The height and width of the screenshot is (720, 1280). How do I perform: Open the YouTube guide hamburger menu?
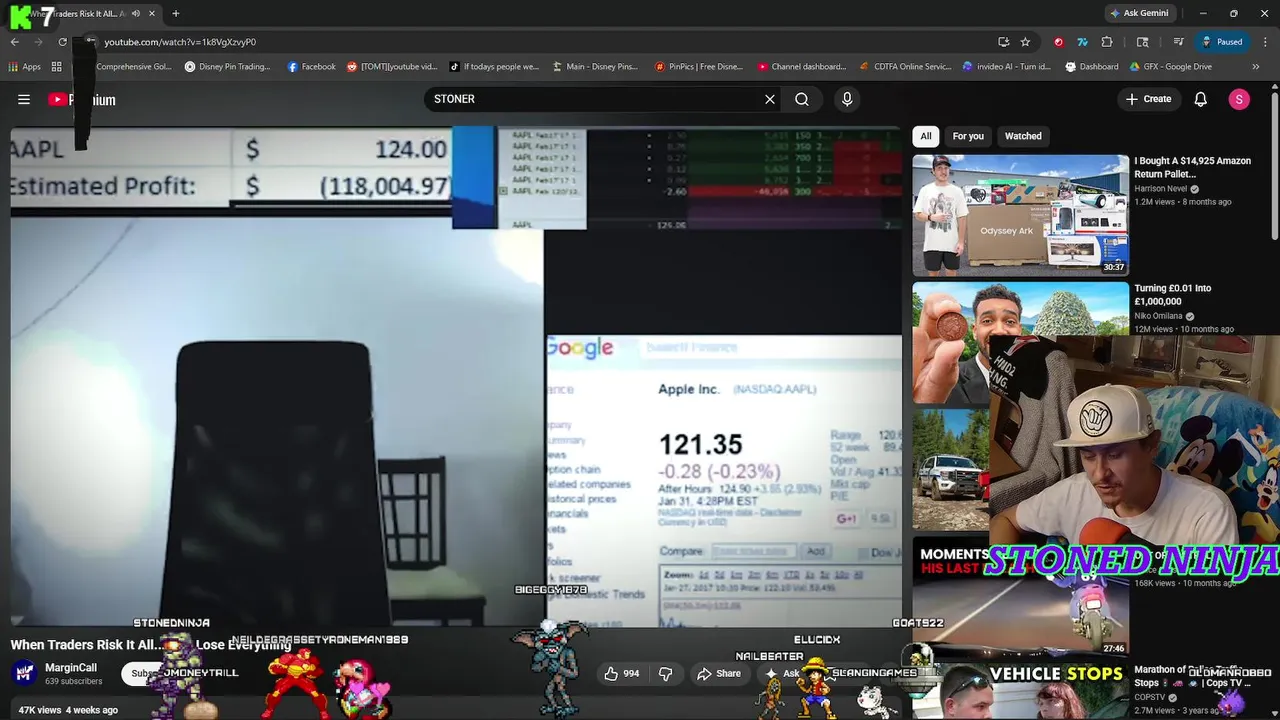click(x=24, y=99)
